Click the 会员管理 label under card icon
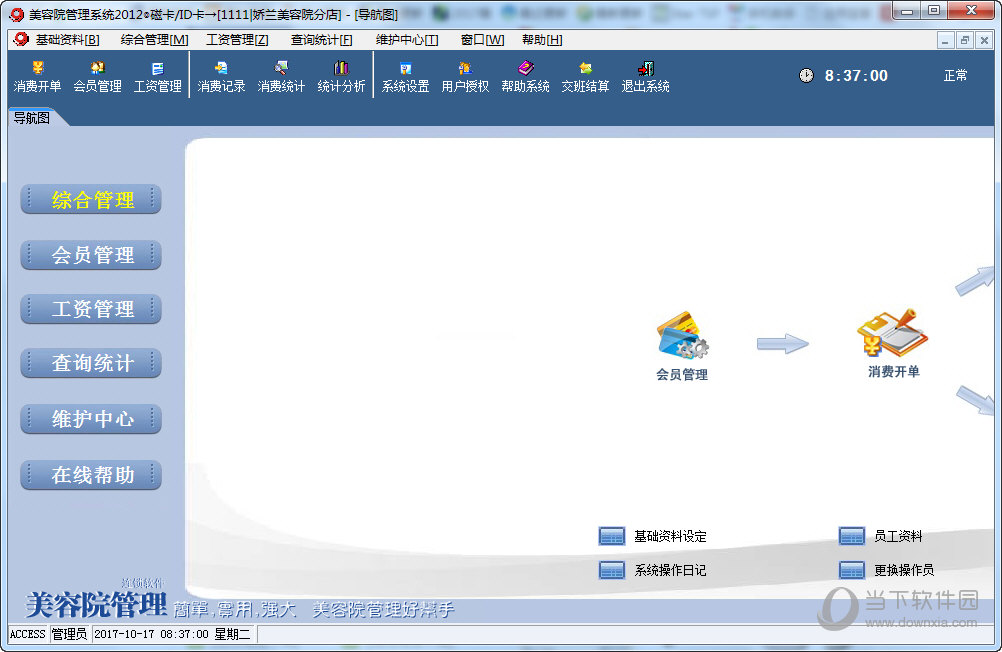Viewport: 1002px width, 652px height. click(682, 375)
